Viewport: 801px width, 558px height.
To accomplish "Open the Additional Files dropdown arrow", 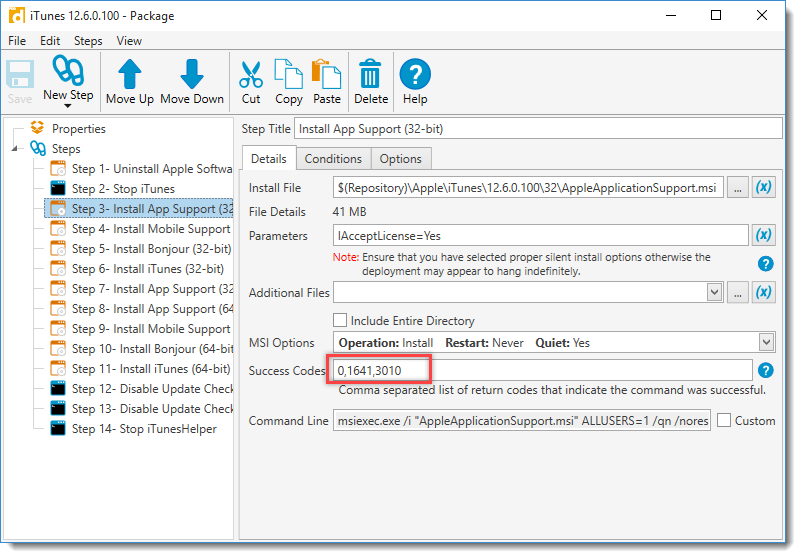I will coord(714,292).
